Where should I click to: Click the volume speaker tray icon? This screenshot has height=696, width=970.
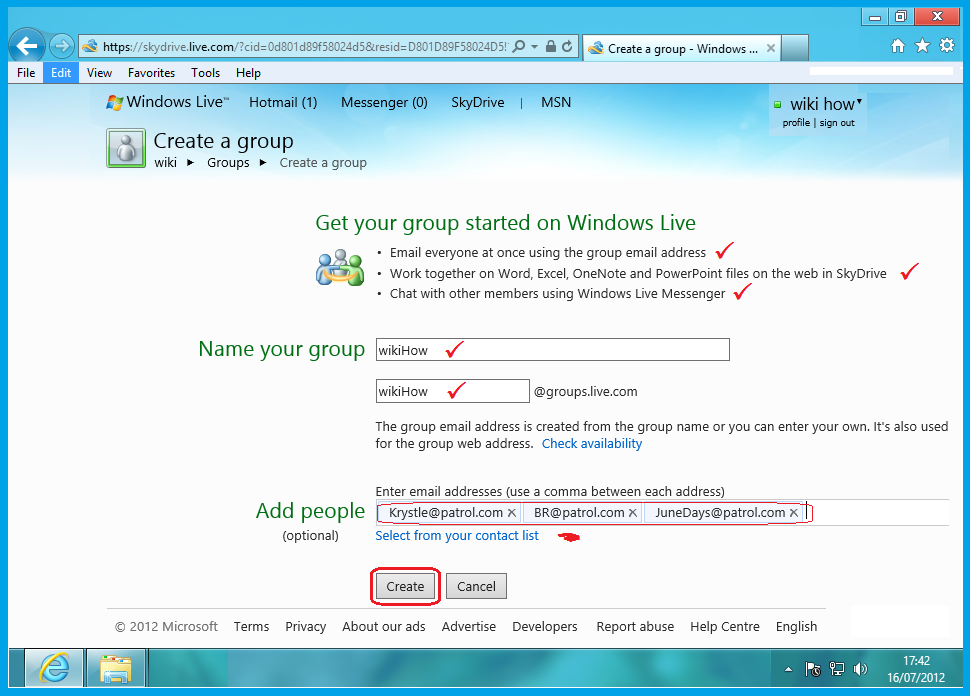[x=861, y=669]
